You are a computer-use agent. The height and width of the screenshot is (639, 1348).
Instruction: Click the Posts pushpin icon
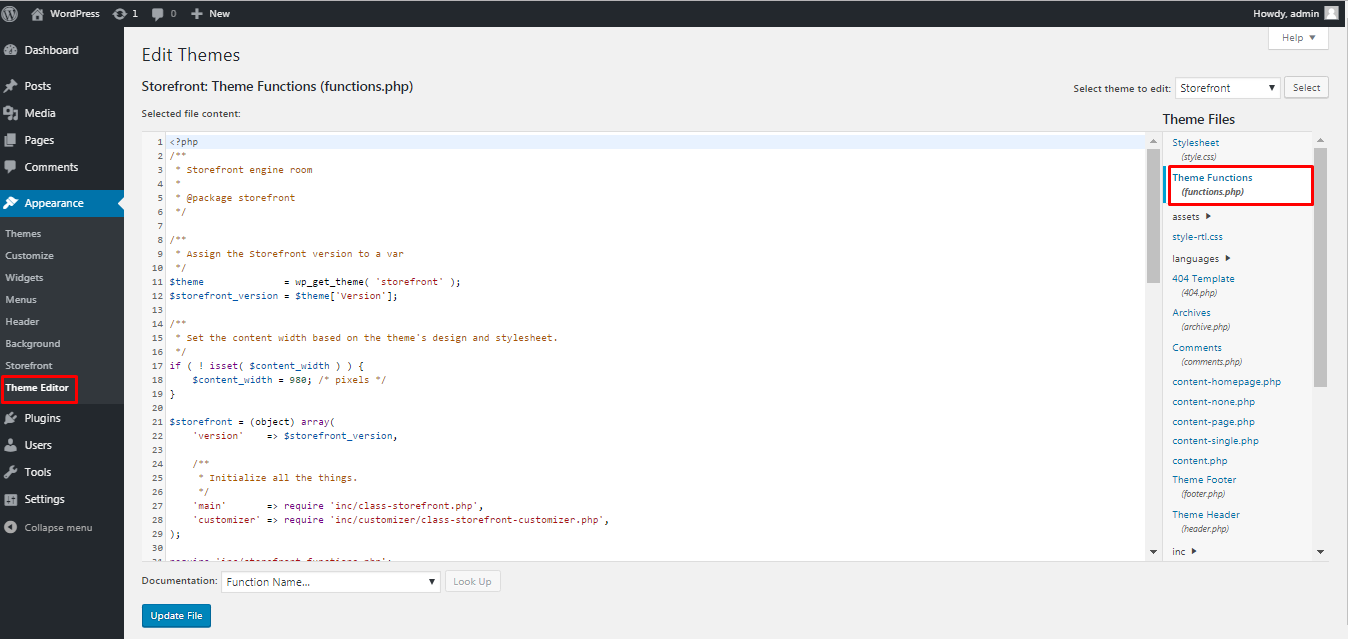(11, 86)
